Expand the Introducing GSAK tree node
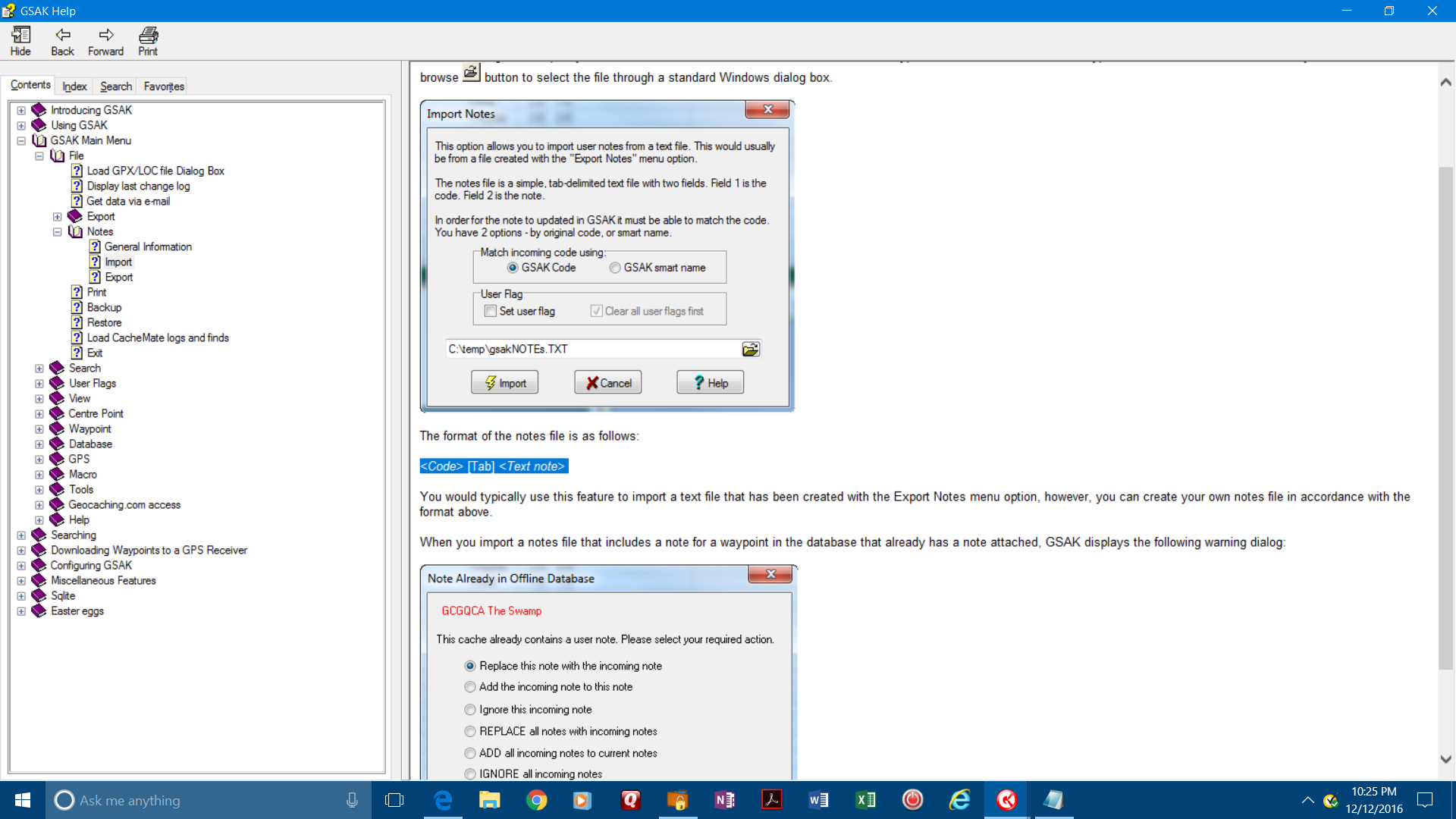 pyautogui.click(x=21, y=111)
